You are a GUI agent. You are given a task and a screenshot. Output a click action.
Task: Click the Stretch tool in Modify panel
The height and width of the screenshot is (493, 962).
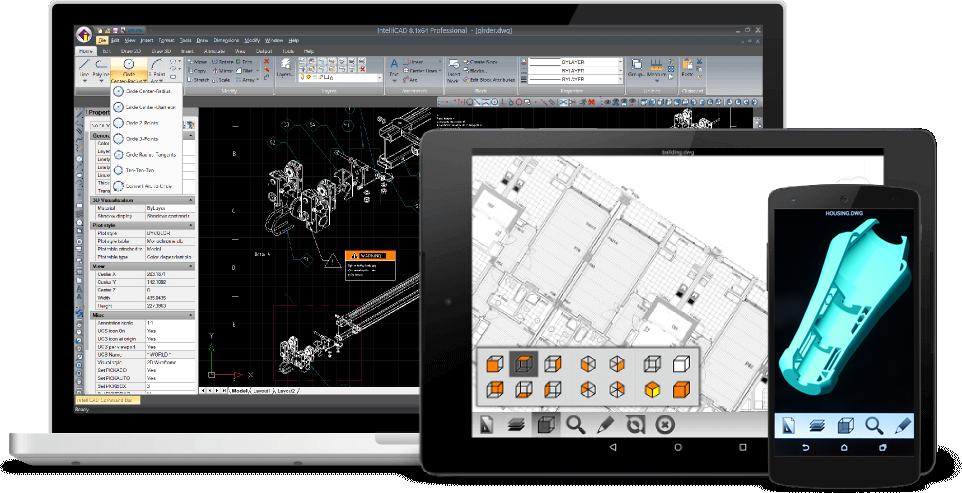point(199,80)
